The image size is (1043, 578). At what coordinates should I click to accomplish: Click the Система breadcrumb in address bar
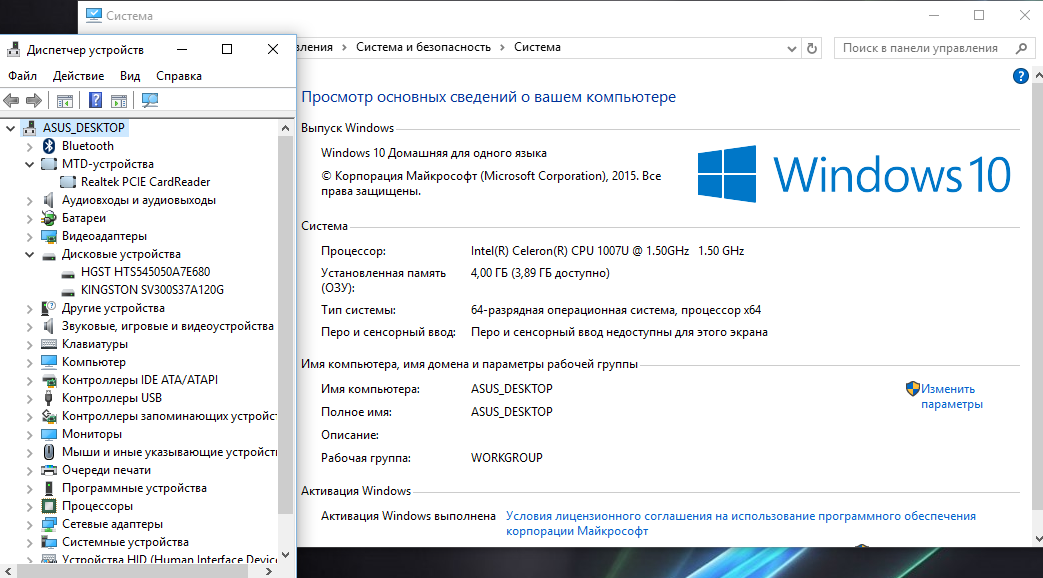[537, 47]
